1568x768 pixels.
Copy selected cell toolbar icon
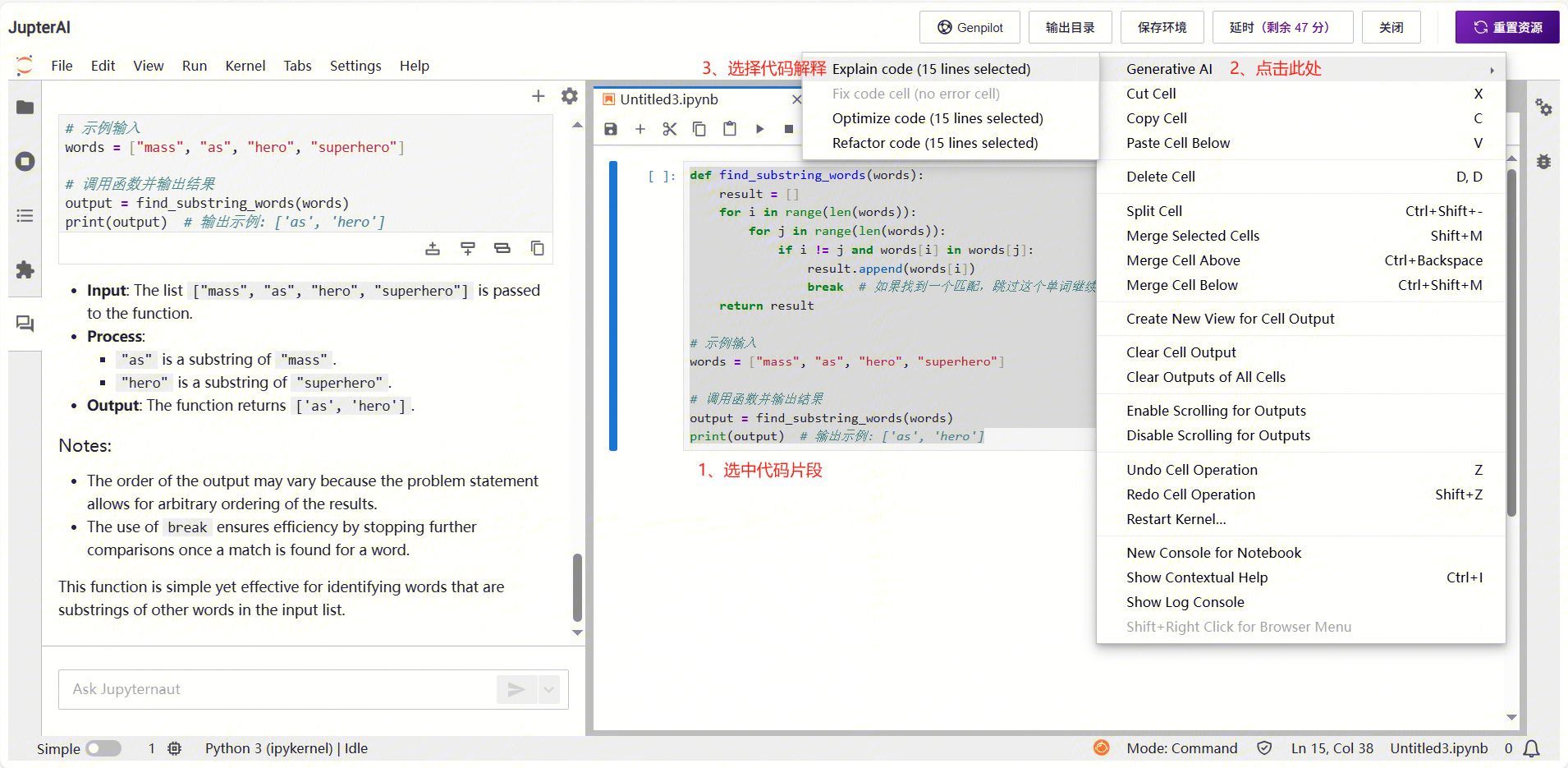699,129
